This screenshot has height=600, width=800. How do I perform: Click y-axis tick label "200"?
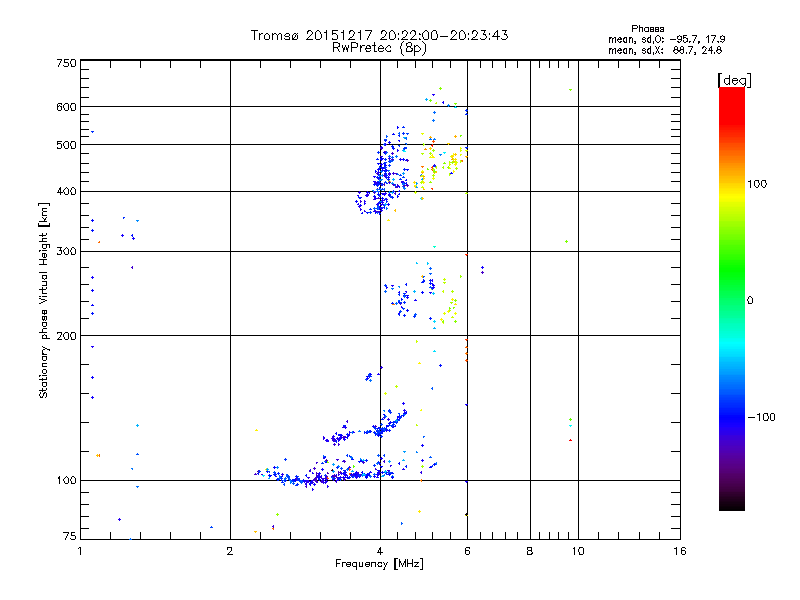66,336
